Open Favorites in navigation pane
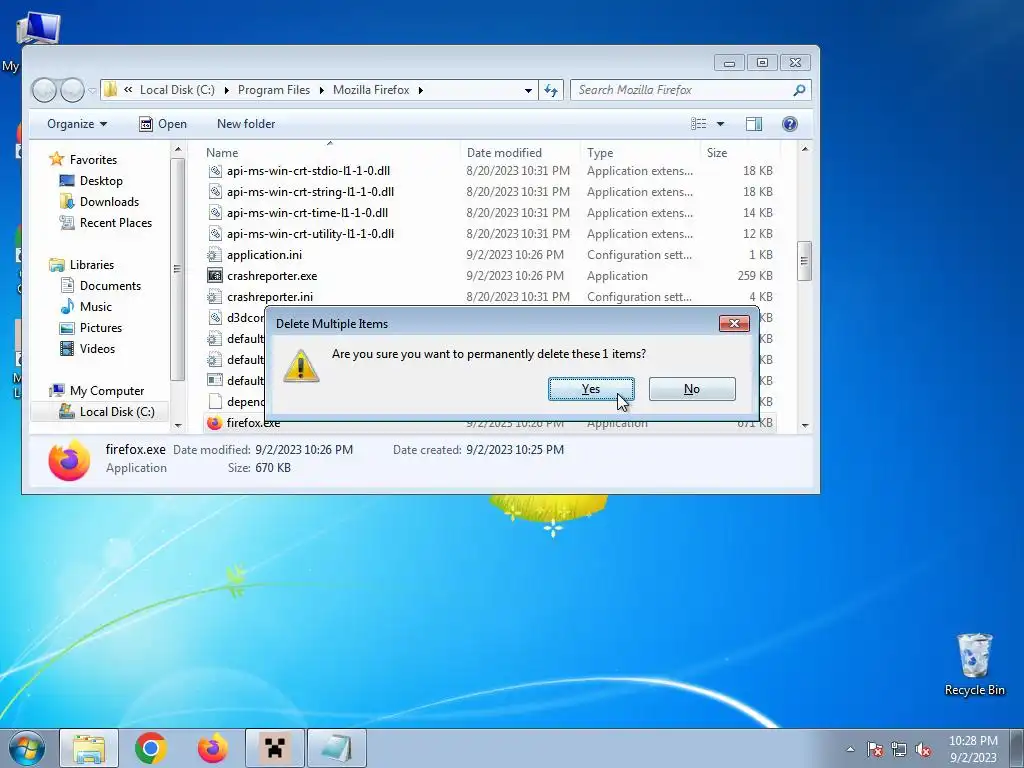1024x768 pixels. pyautogui.click(x=93, y=160)
